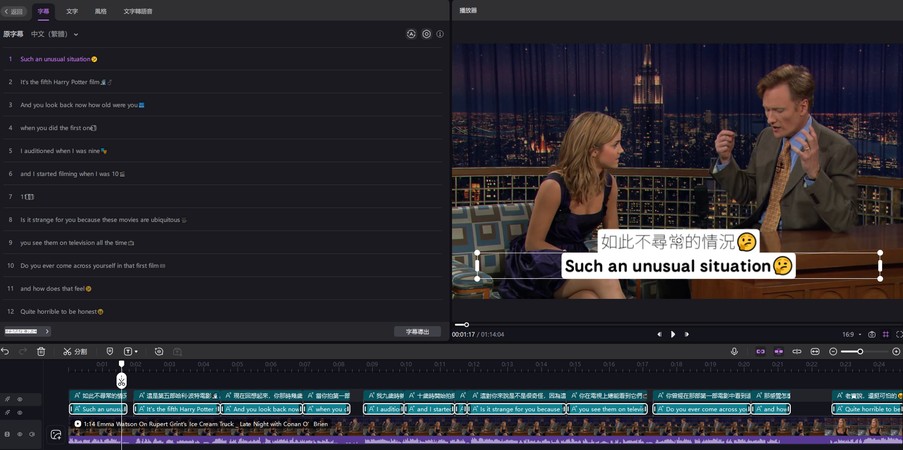Click the redo arrow in timeline toolbar
This screenshot has height=450, width=903.
23,351
